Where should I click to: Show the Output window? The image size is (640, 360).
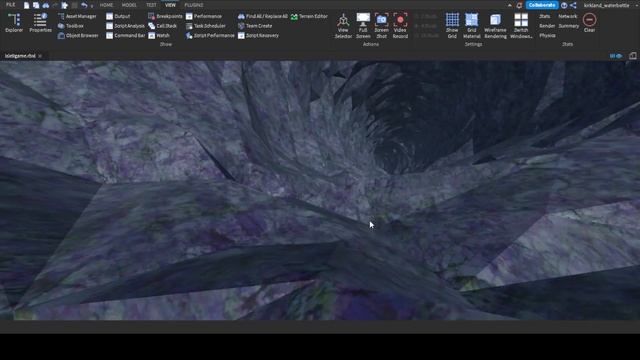click(118, 16)
